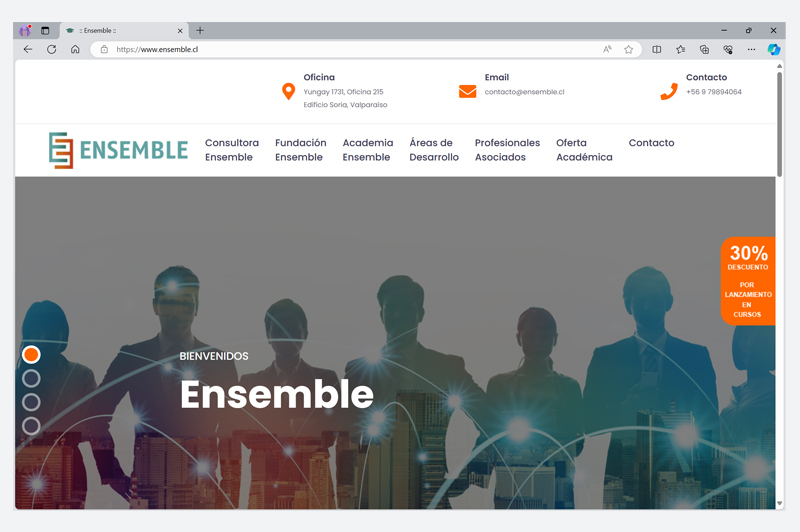Click the contacto@ensemble.cl email link
The height and width of the screenshot is (532, 800).
pyautogui.click(x=524, y=92)
